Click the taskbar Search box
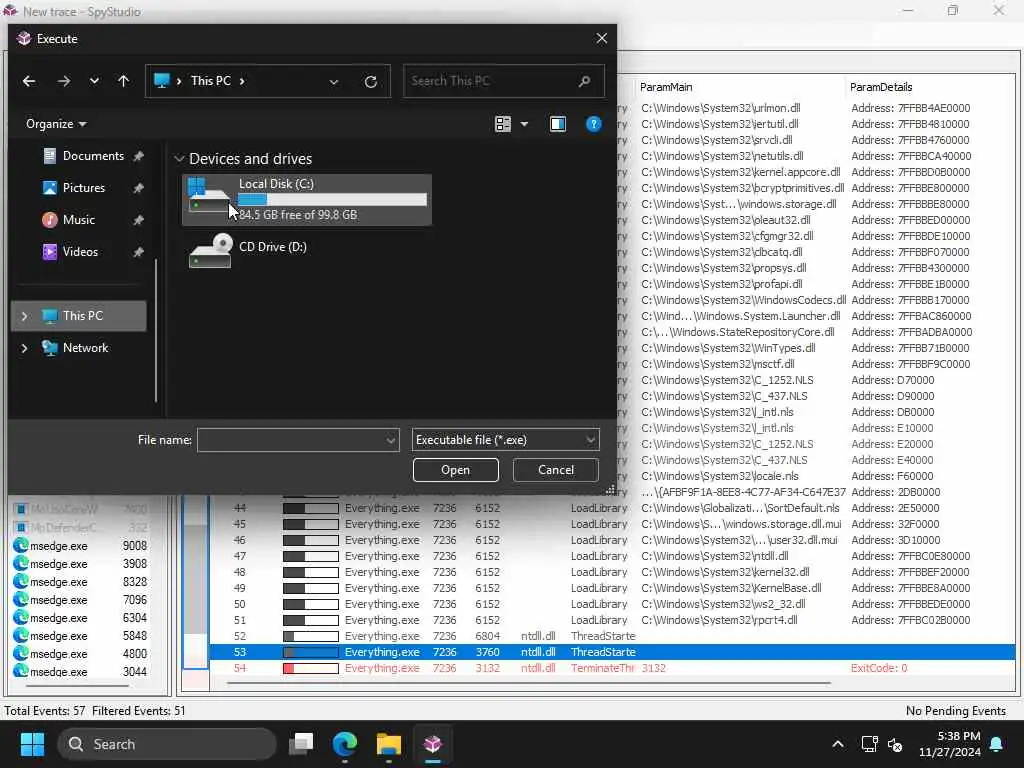 pyautogui.click(x=167, y=744)
